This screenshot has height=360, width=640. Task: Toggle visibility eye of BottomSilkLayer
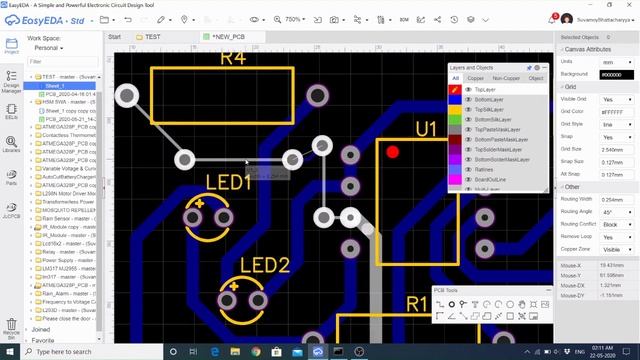coord(468,120)
